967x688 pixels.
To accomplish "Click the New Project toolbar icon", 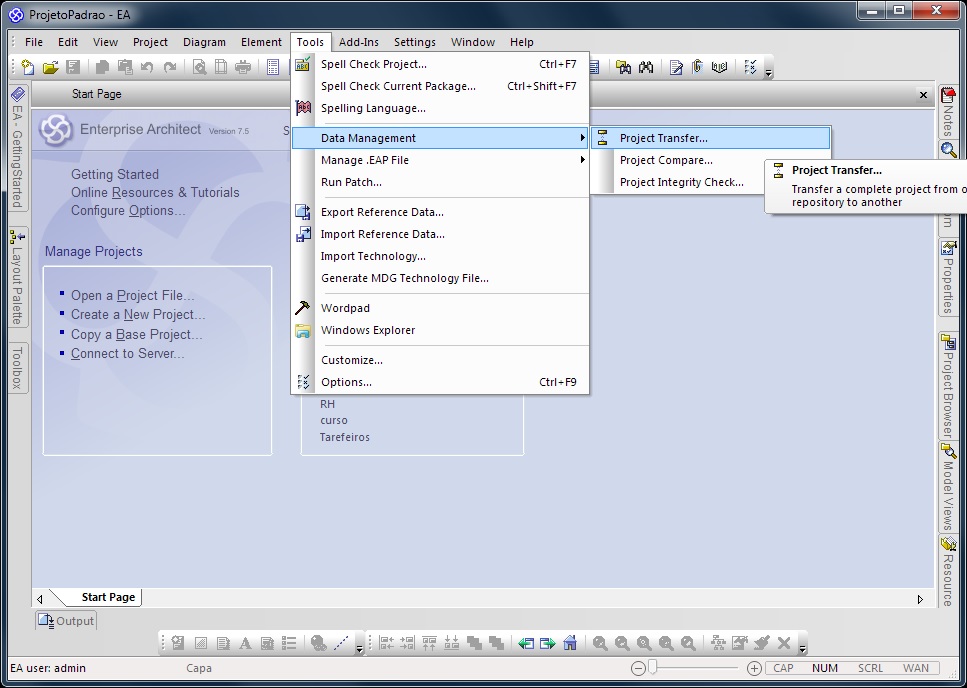I will (28, 67).
